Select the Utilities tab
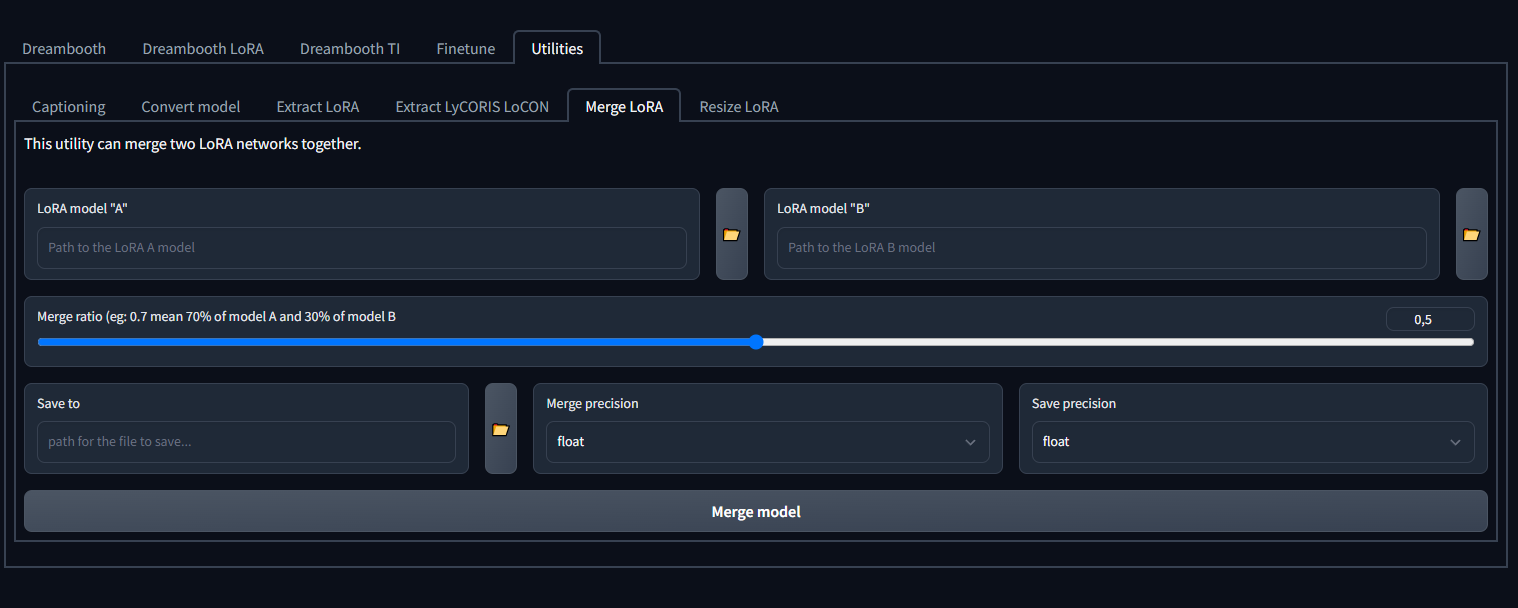1518x608 pixels. click(557, 48)
